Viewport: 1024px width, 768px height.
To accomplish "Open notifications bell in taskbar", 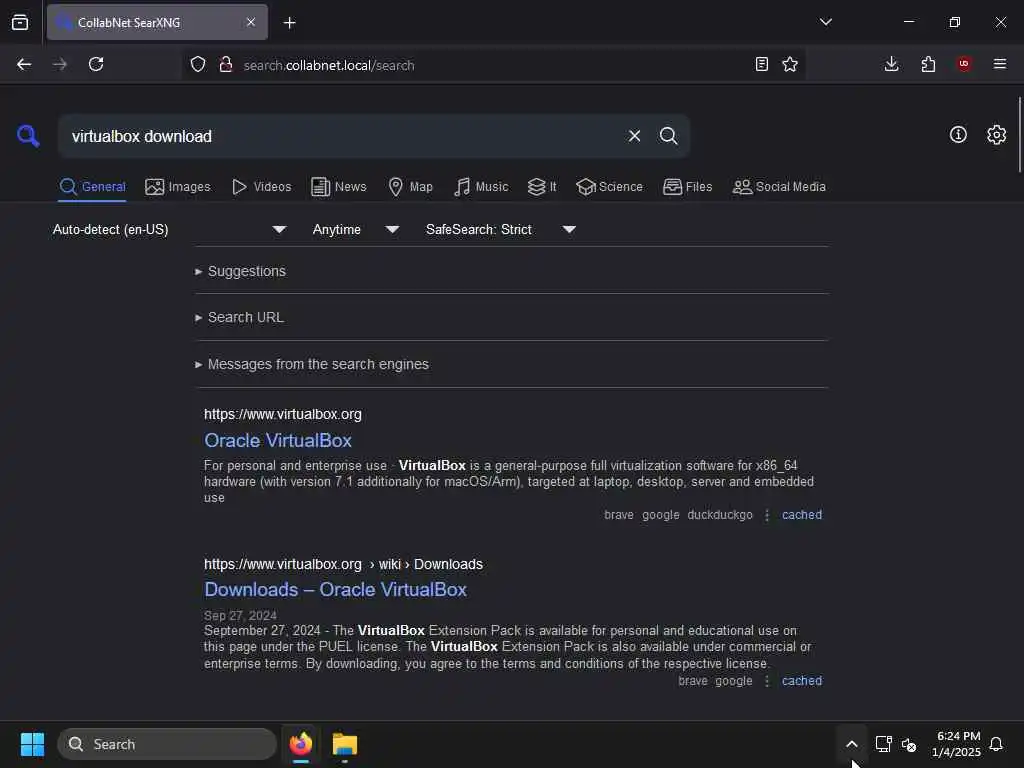I will [x=996, y=744].
